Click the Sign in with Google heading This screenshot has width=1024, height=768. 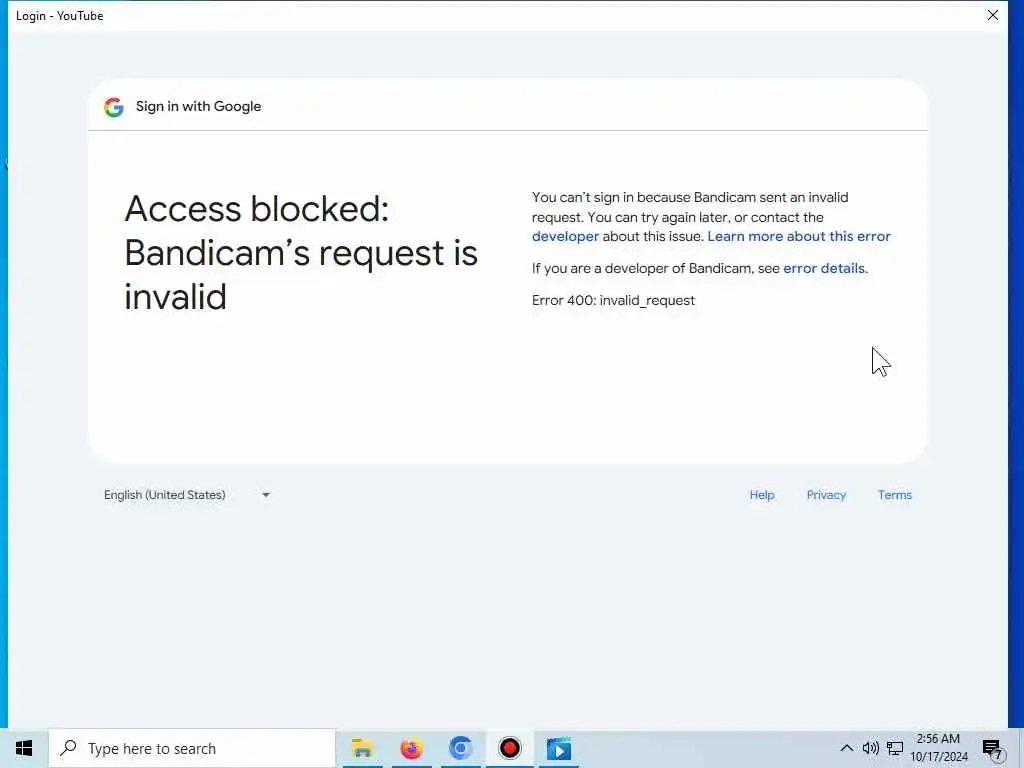pos(199,106)
